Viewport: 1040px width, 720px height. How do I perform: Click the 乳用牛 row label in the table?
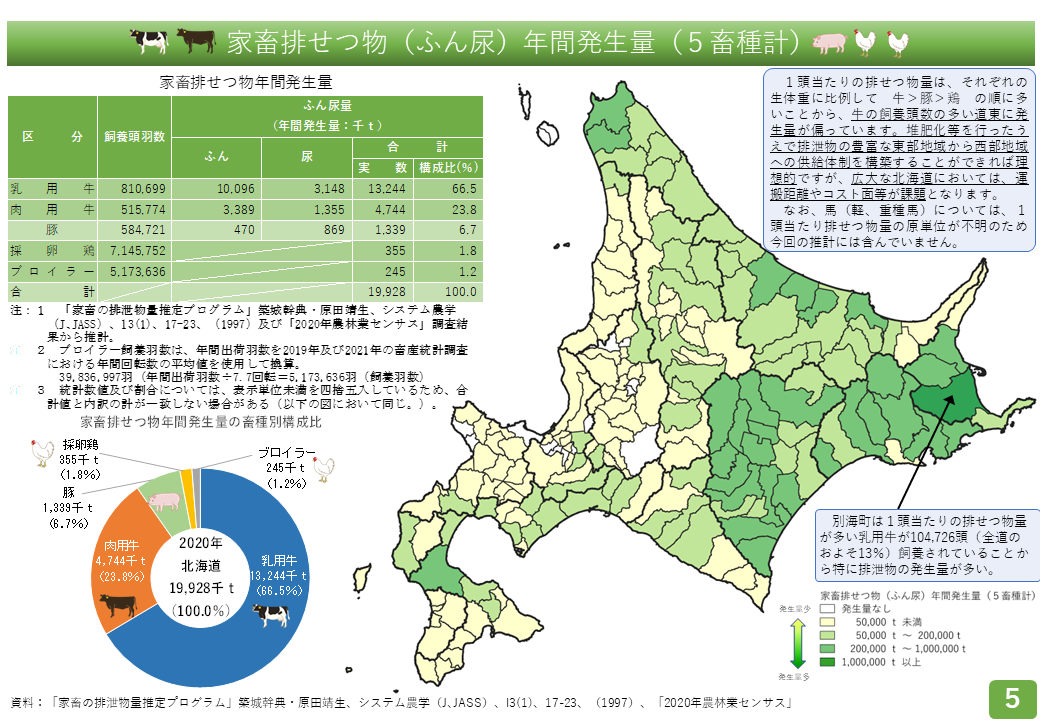[x=52, y=187]
